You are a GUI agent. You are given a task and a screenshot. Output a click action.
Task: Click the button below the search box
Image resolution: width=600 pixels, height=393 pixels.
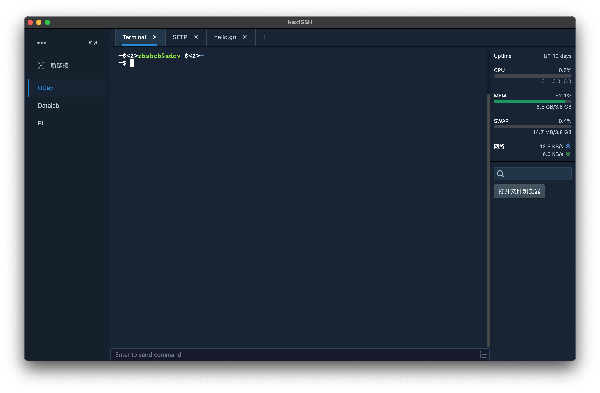pos(519,191)
